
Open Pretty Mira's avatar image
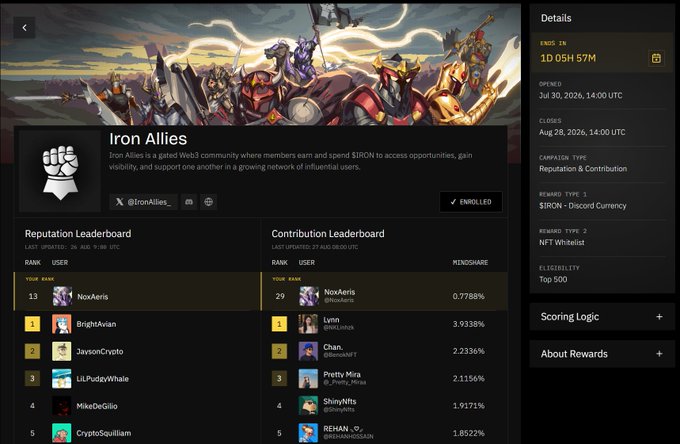coord(308,379)
